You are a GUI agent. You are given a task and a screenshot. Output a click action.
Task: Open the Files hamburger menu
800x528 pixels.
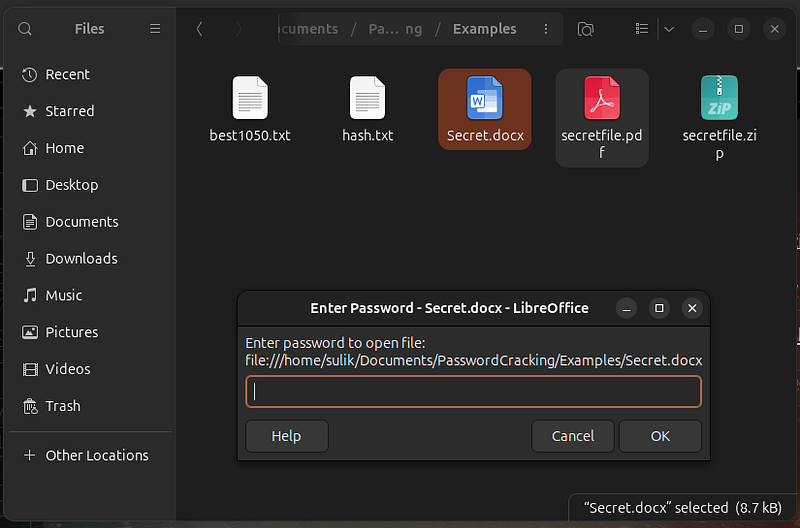pyautogui.click(x=155, y=29)
